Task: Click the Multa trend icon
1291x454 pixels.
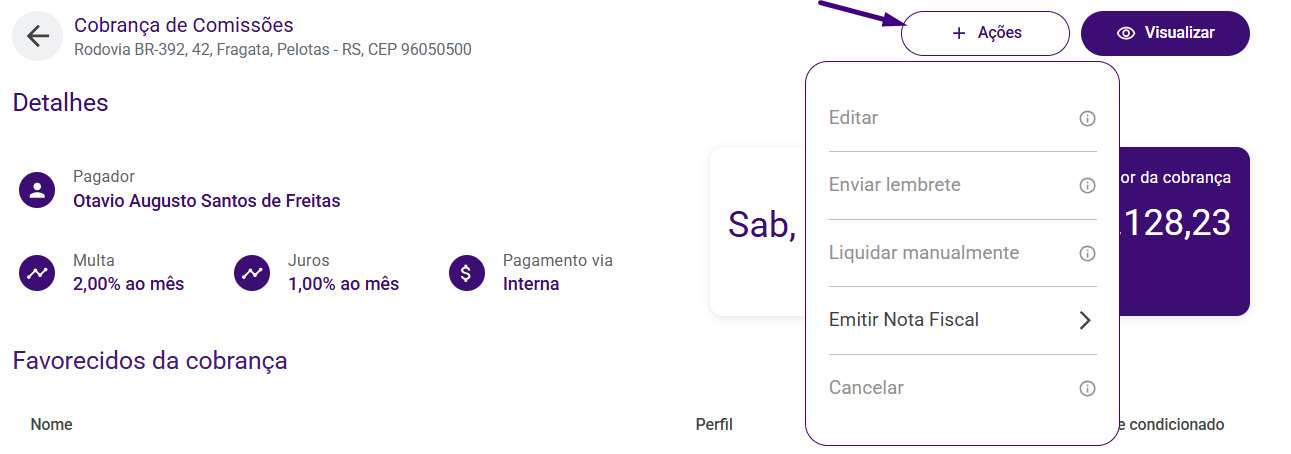Action: pos(37,272)
